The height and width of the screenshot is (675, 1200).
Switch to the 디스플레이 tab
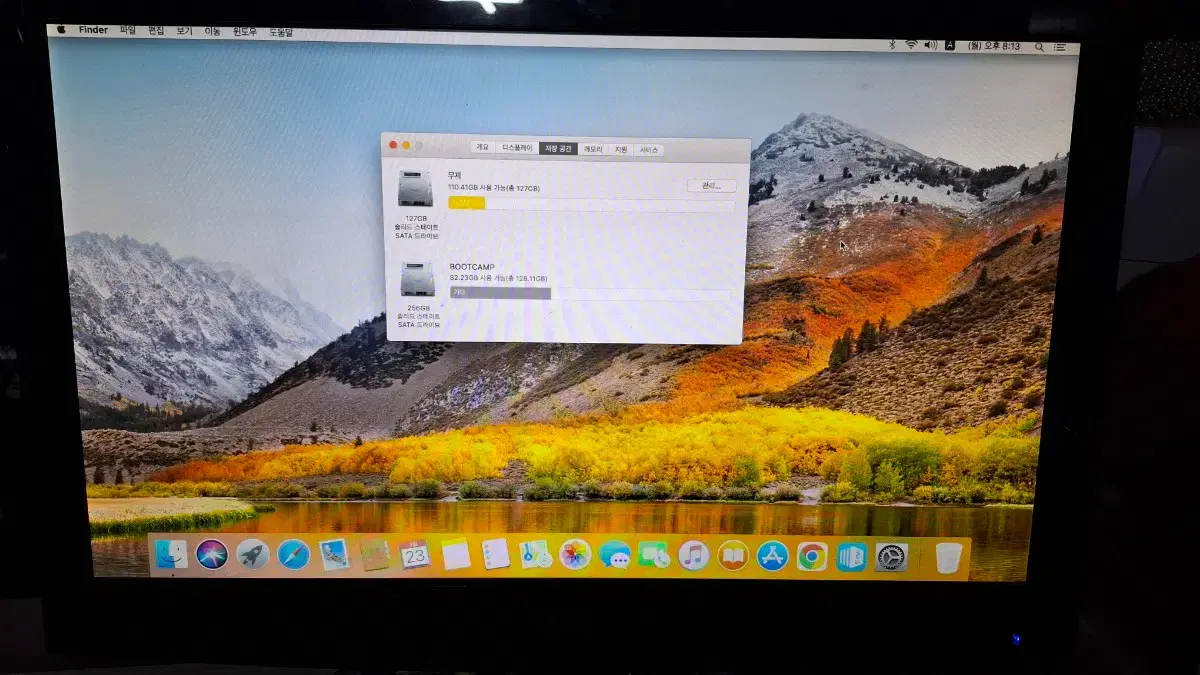tap(517, 147)
